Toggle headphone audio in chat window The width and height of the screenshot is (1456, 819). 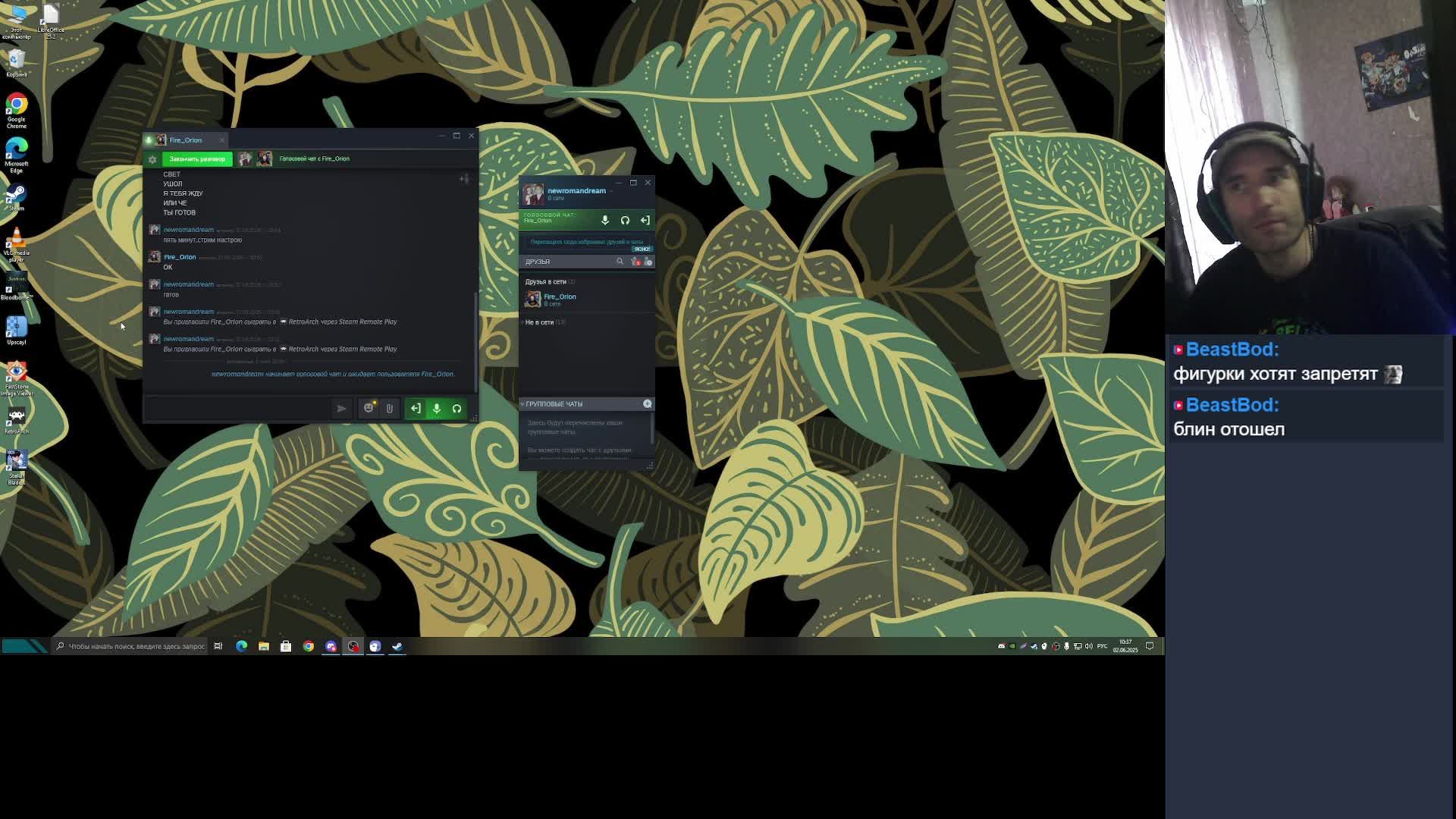click(x=457, y=409)
